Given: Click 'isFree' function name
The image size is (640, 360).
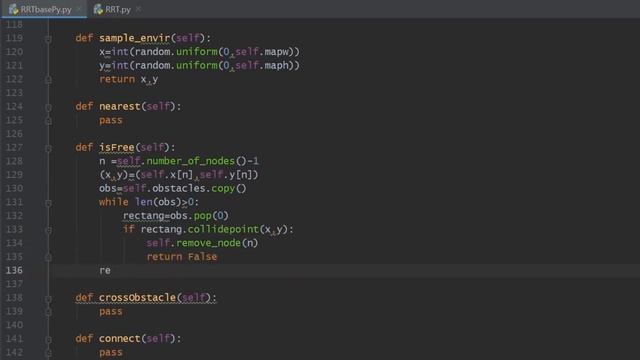Looking at the screenshot, I should (x=117, y=147).
